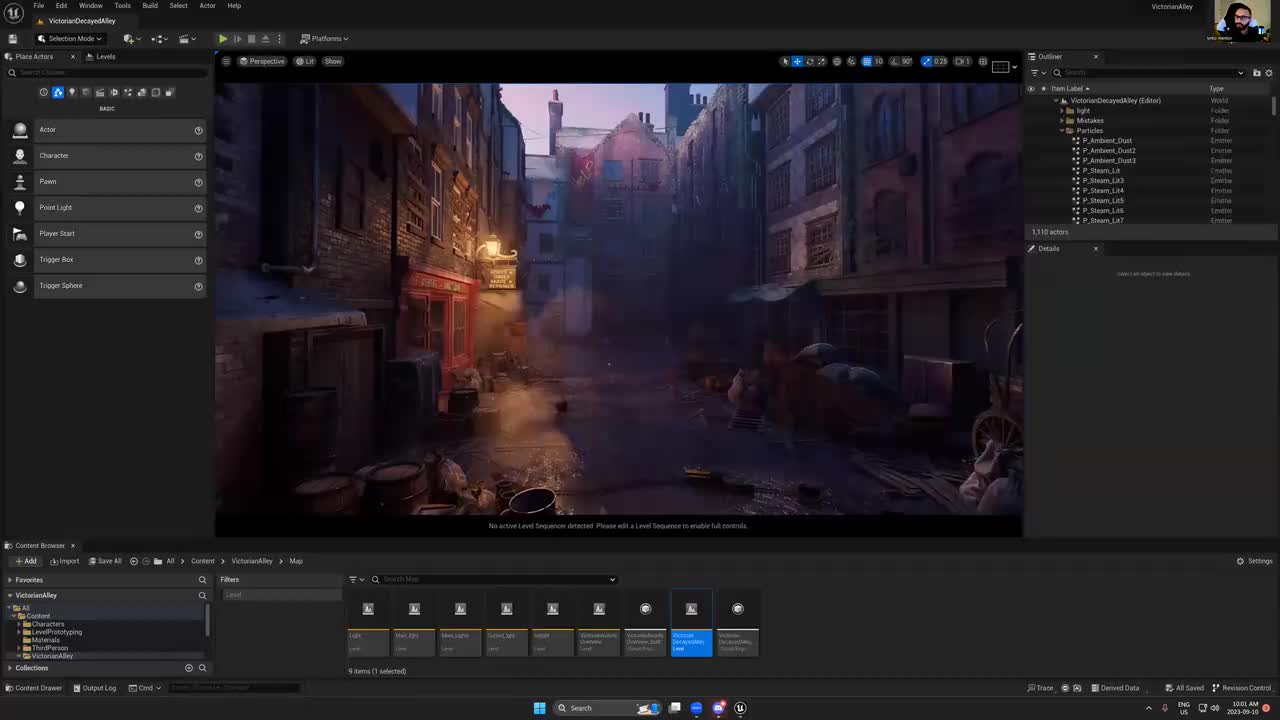Image resolution: width=1280 pixels, height=720 pixels.
Task: Open the viewport hamburger options menu
Action: pos(226,61)
